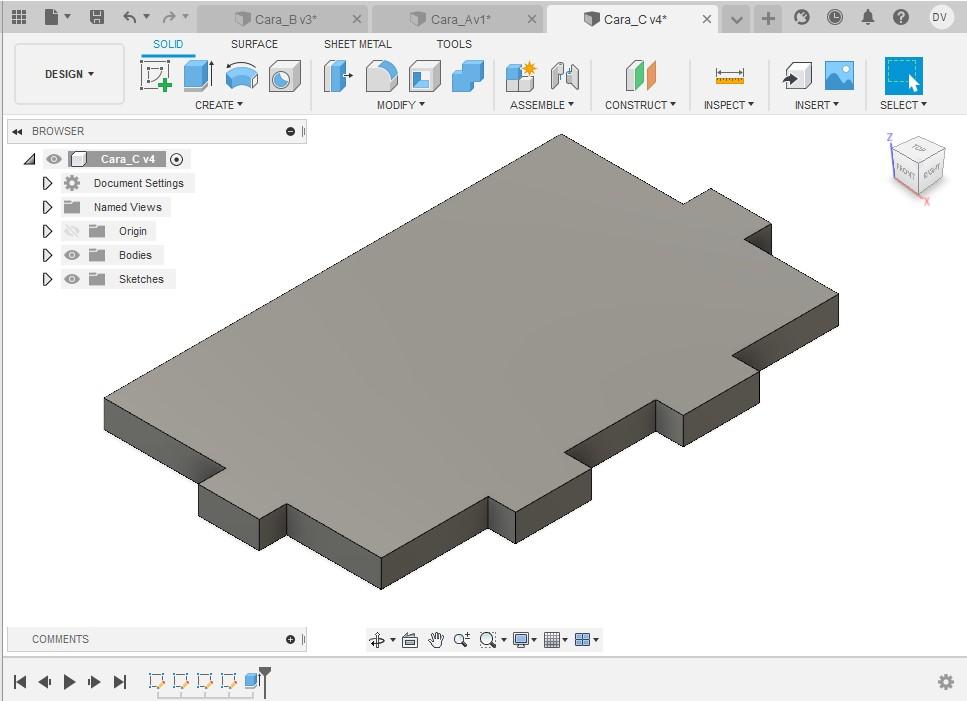
Task: Expand the Origin folder
Action: tap(47, 231)
